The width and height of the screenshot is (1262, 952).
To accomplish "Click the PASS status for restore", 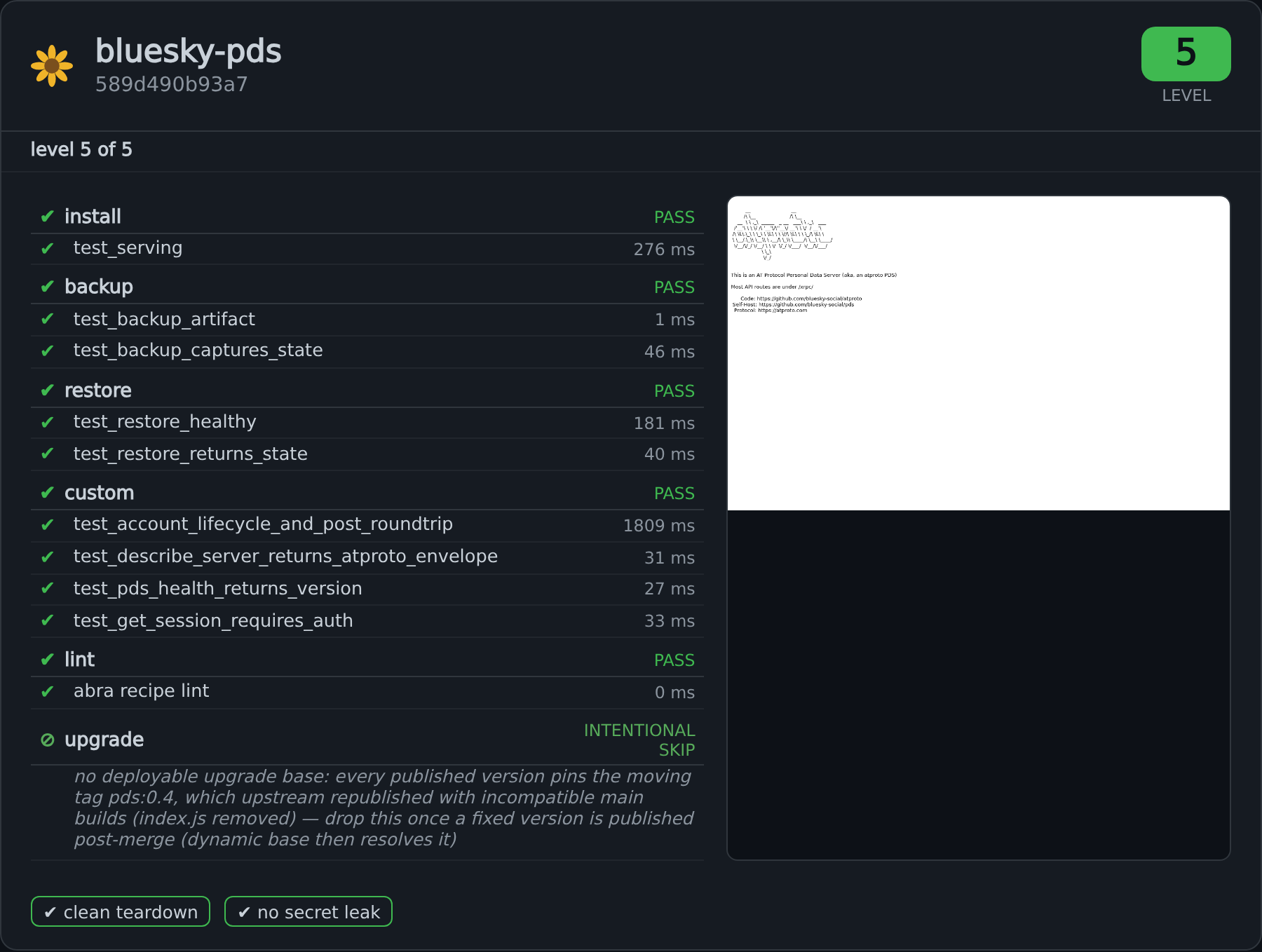I will coord(674,391).
